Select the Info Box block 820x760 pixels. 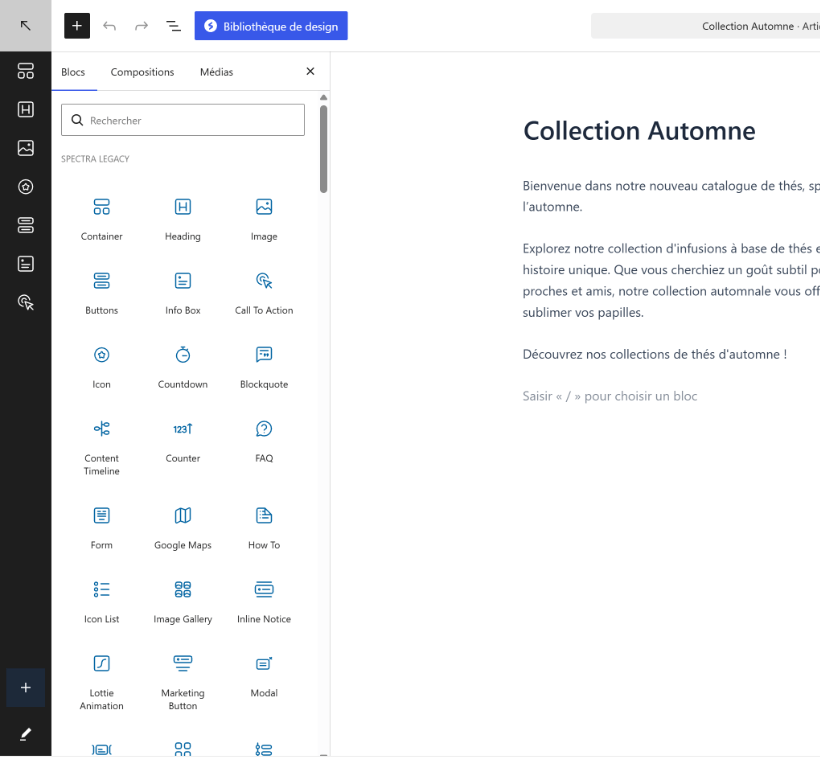click(183, 293)
